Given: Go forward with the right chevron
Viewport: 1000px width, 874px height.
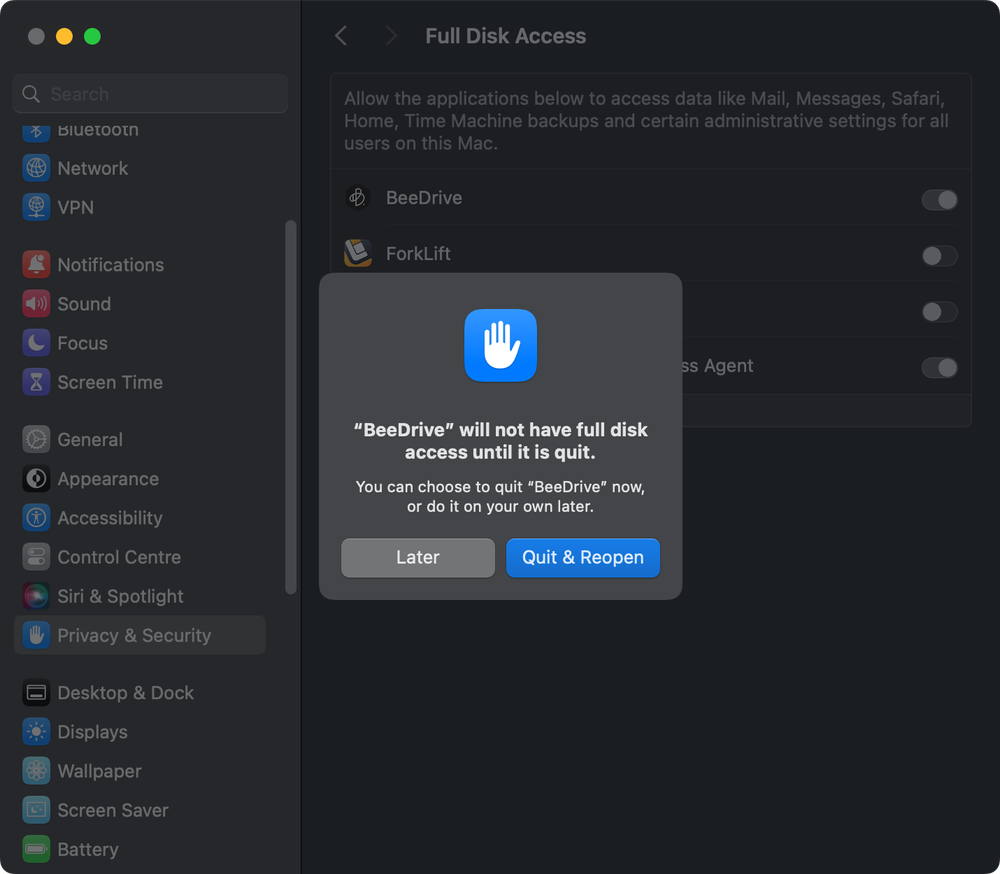Looking at the screenshot, I should [x=391, y=36].
